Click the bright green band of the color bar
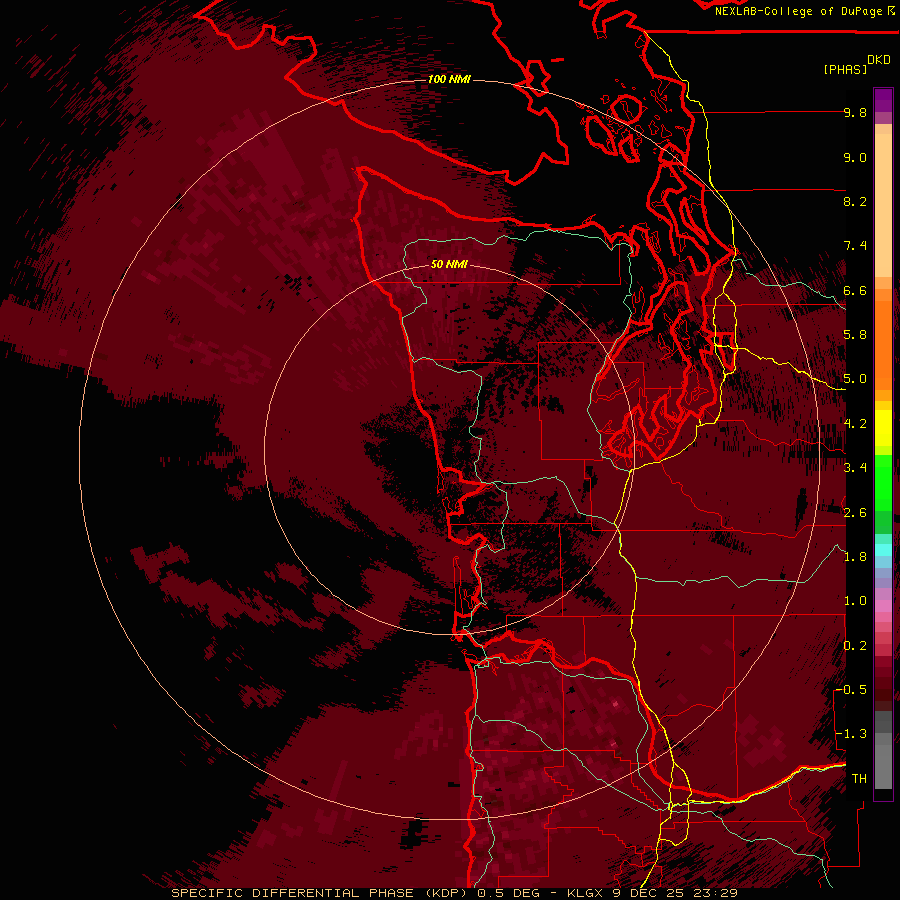 click(x=883, y=482)
